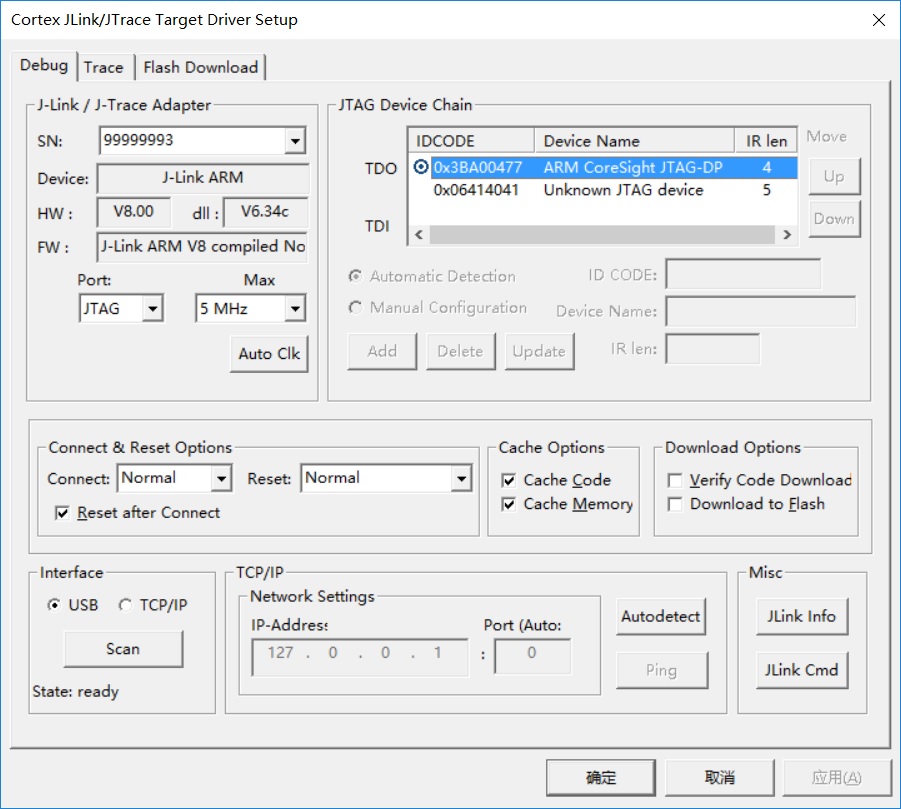The image size is (901, 809).
Task: Confirm settings with the 确定 button
Action: pos(600,777)
